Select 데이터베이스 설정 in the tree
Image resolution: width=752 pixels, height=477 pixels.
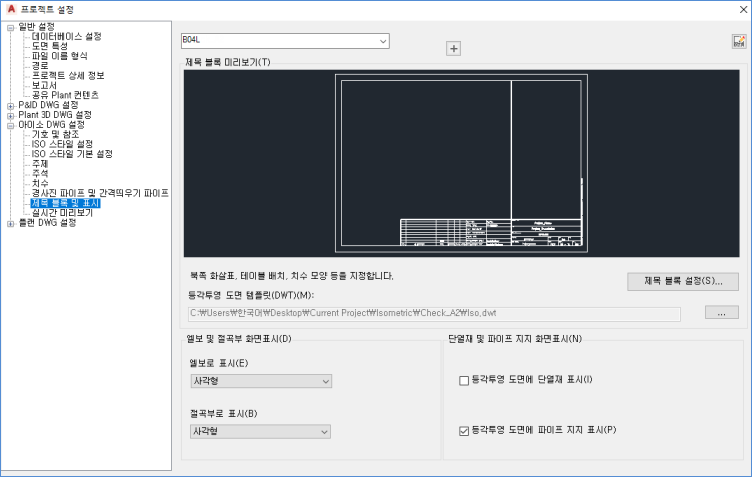coord(66,36)
